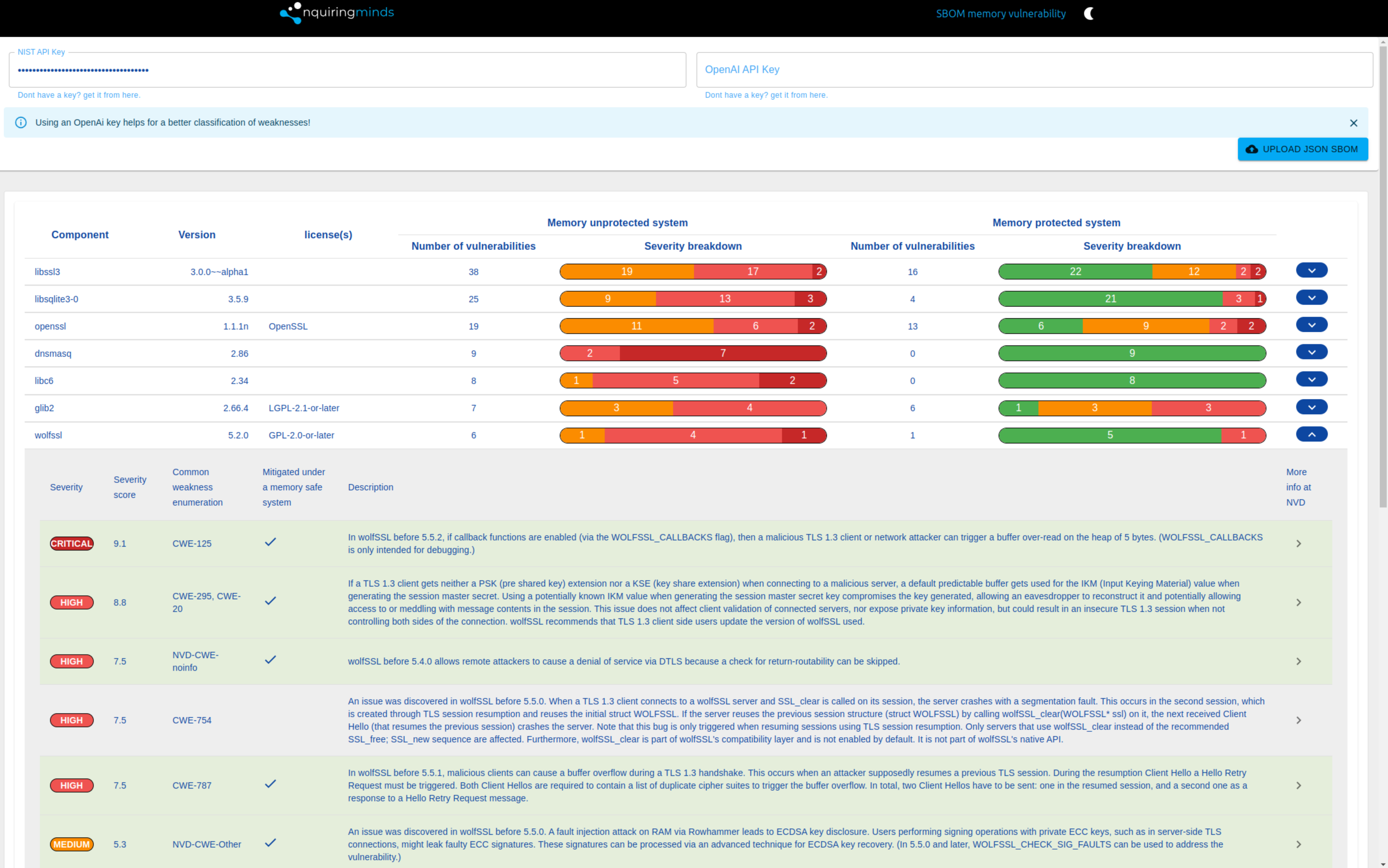Expand the libsqlite3-0 row details
The image size is (1388, 868).
(x=1312, y=297)
